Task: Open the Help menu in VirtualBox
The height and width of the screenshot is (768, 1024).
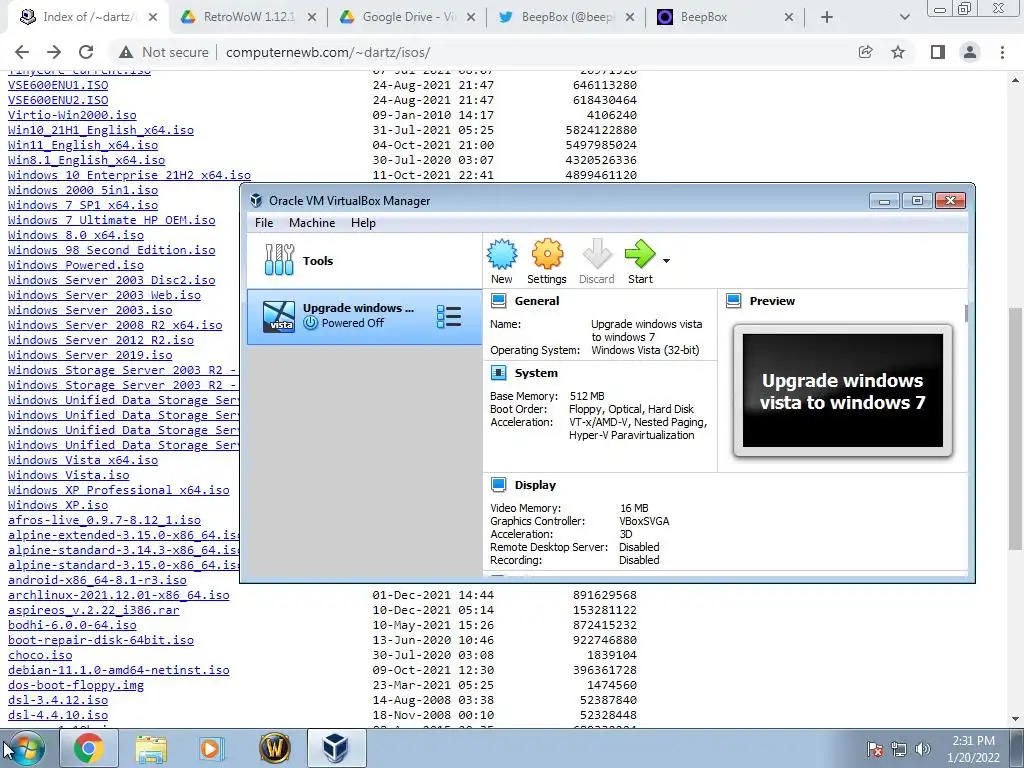Action: [363, 223]
